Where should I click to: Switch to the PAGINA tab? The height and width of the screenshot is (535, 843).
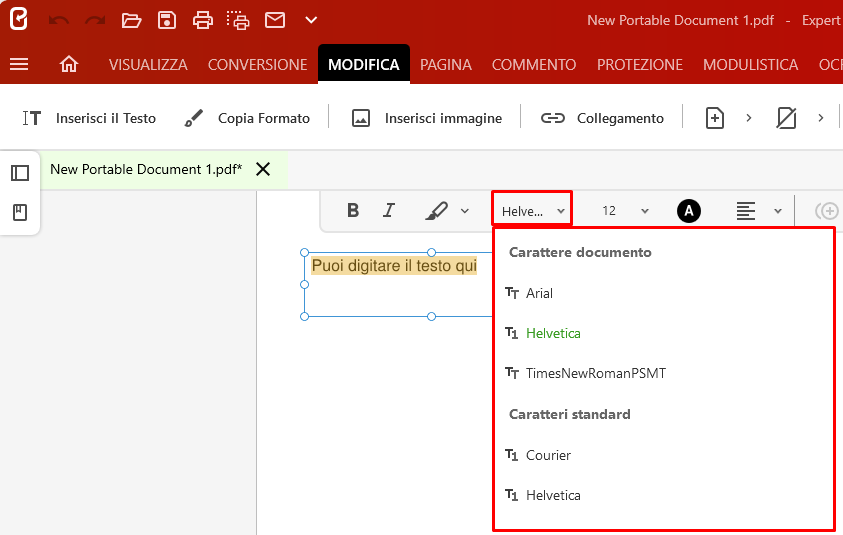[x=446, y=65]
